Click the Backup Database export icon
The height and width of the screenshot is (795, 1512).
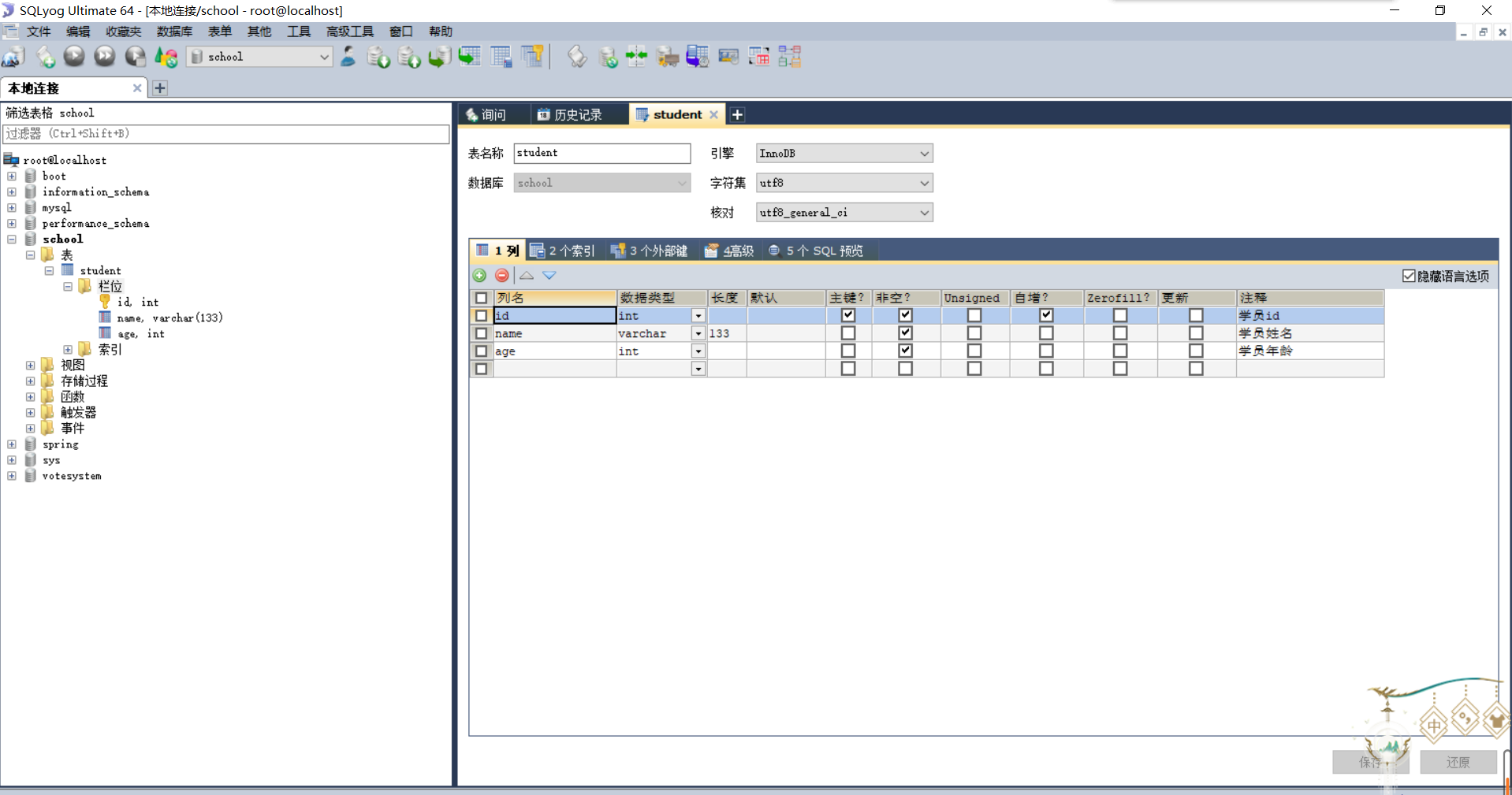[x=408, y=57]
